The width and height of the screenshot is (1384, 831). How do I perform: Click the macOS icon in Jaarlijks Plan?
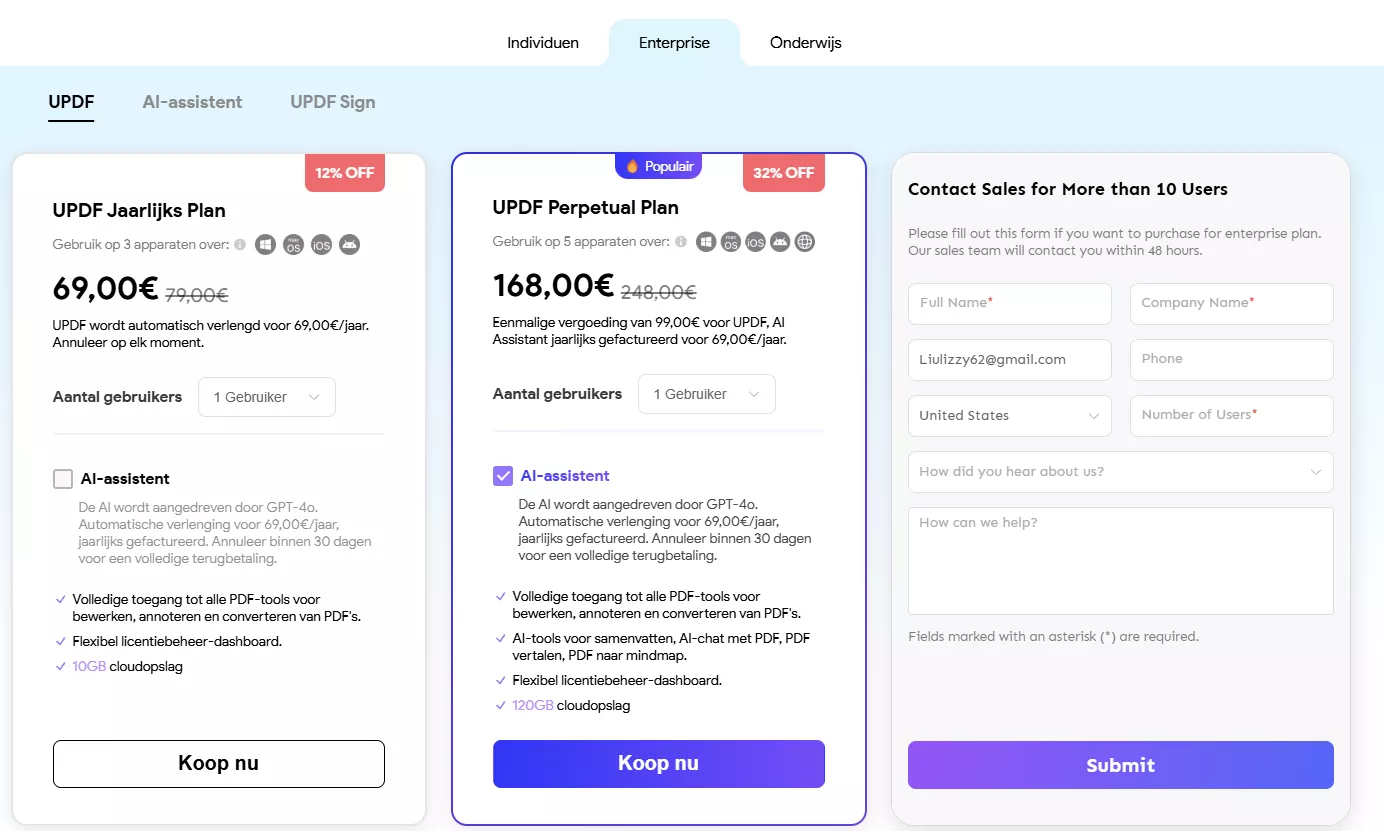[x=293, y=244]
